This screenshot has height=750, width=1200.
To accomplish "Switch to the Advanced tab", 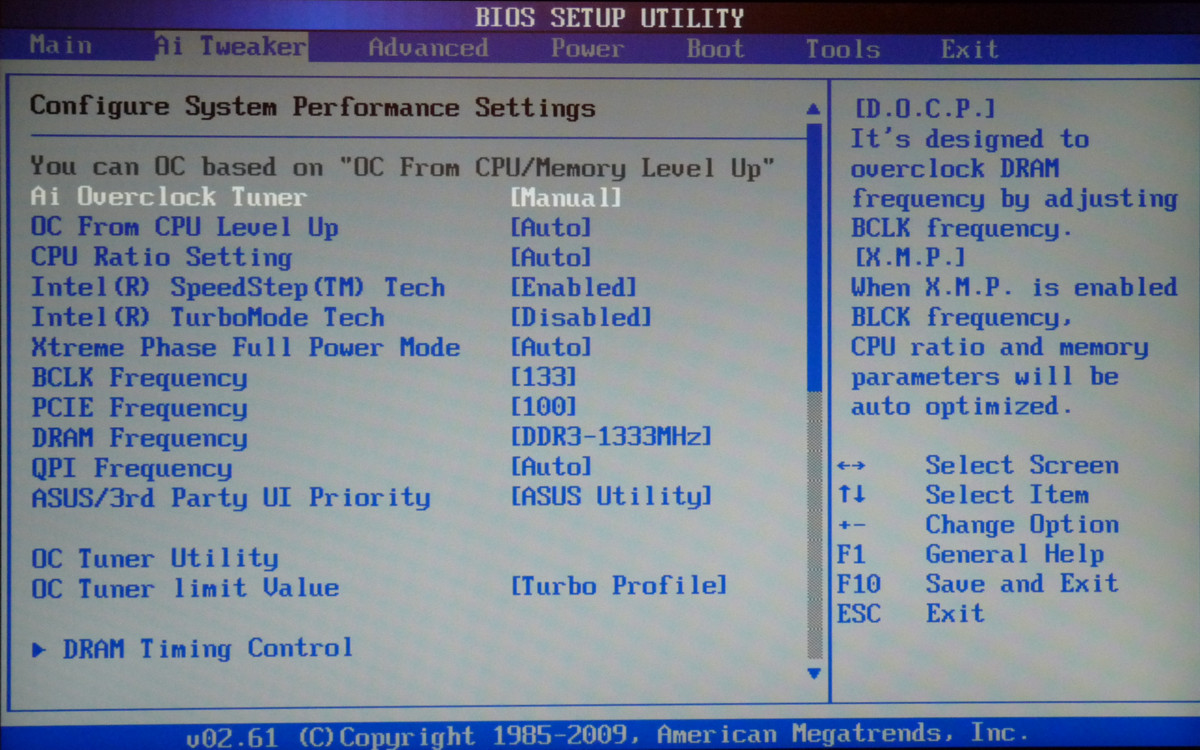I will tap(428, 47).
